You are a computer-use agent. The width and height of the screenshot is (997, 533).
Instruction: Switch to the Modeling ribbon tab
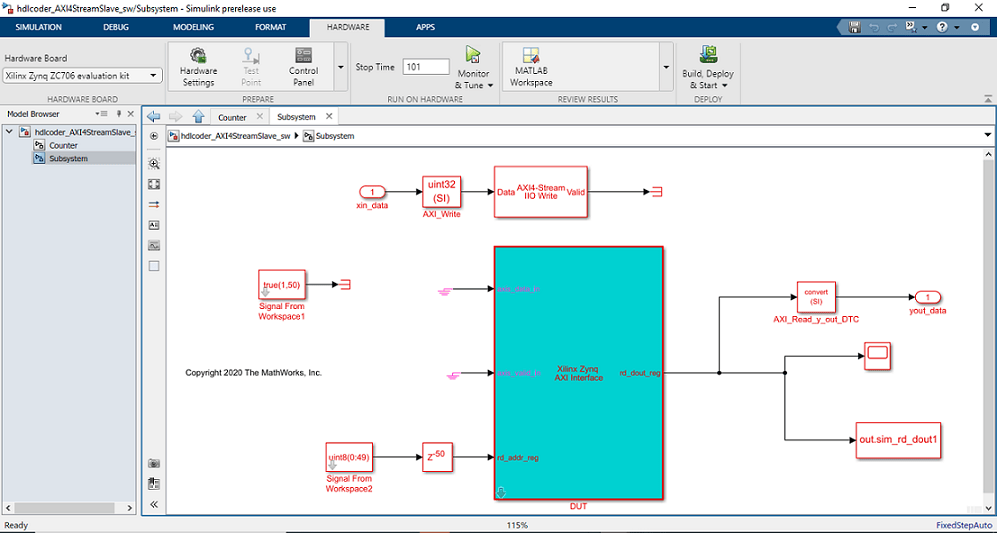pos(193,27)
